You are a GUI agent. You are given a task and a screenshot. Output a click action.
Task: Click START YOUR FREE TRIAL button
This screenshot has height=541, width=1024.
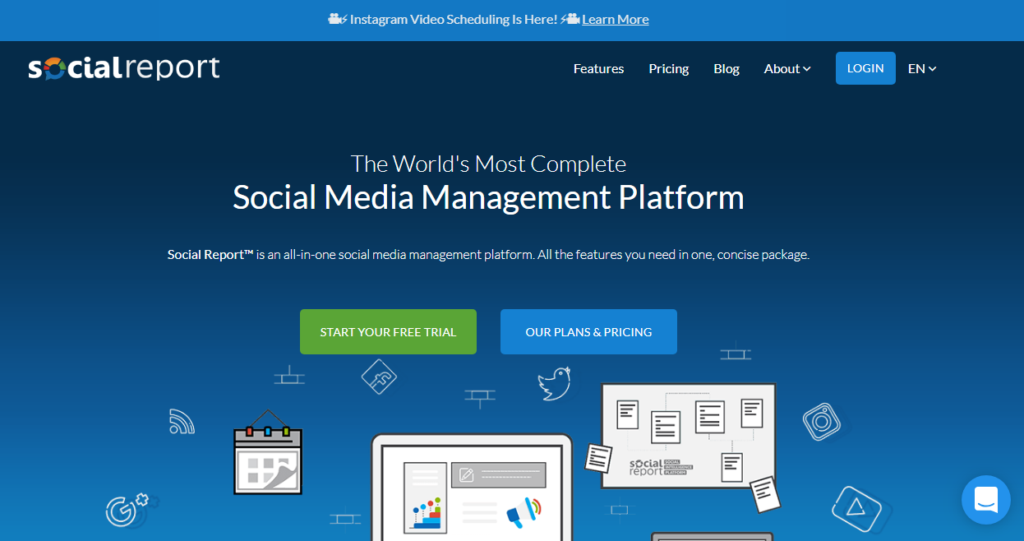tap(388, 332)
